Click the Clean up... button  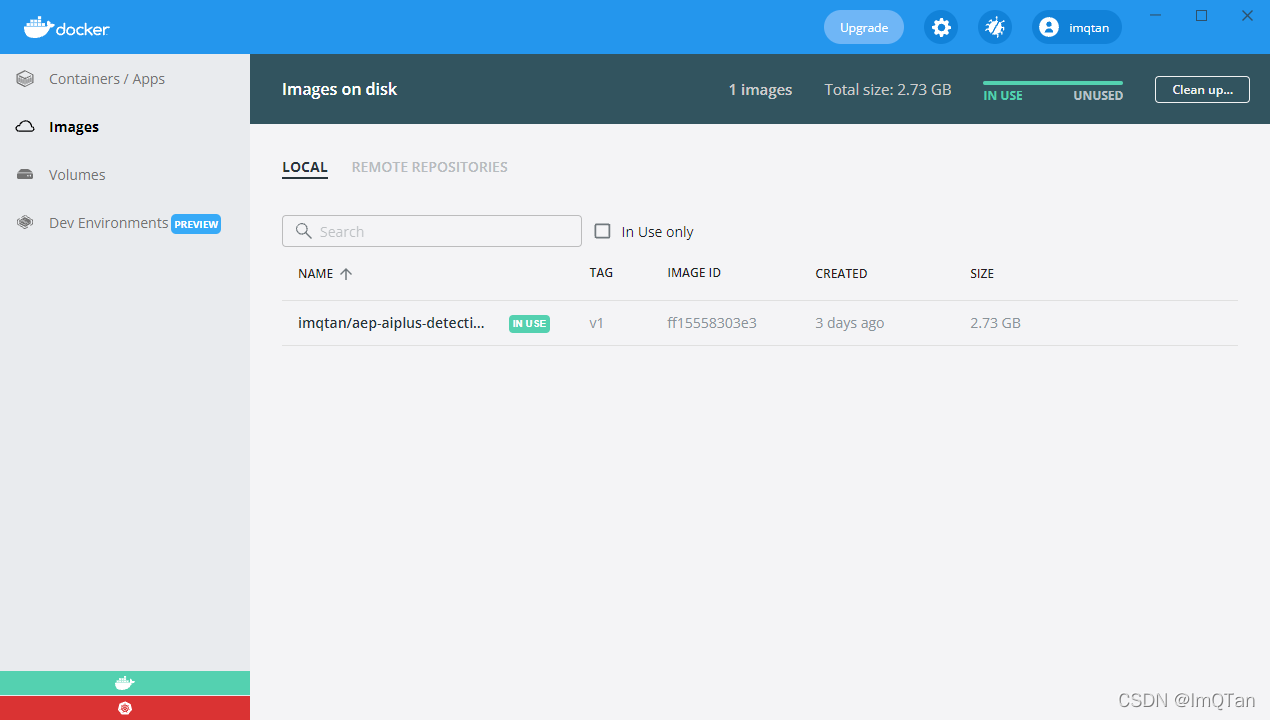coord(1202,89)
